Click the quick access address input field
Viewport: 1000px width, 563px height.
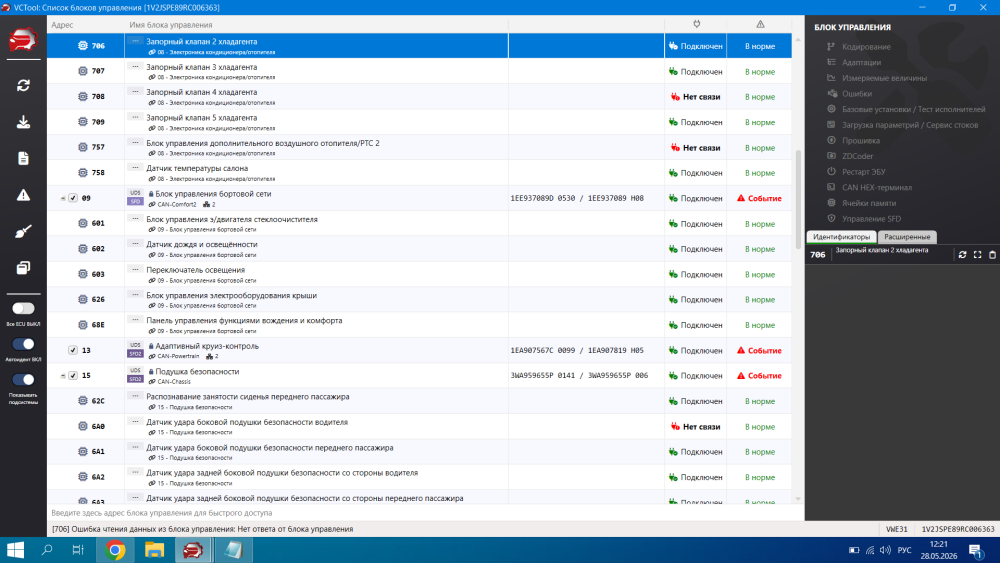coord(425,513)
